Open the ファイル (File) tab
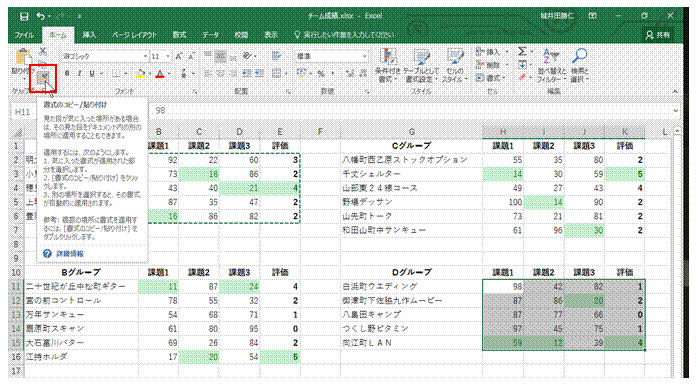 24,35
